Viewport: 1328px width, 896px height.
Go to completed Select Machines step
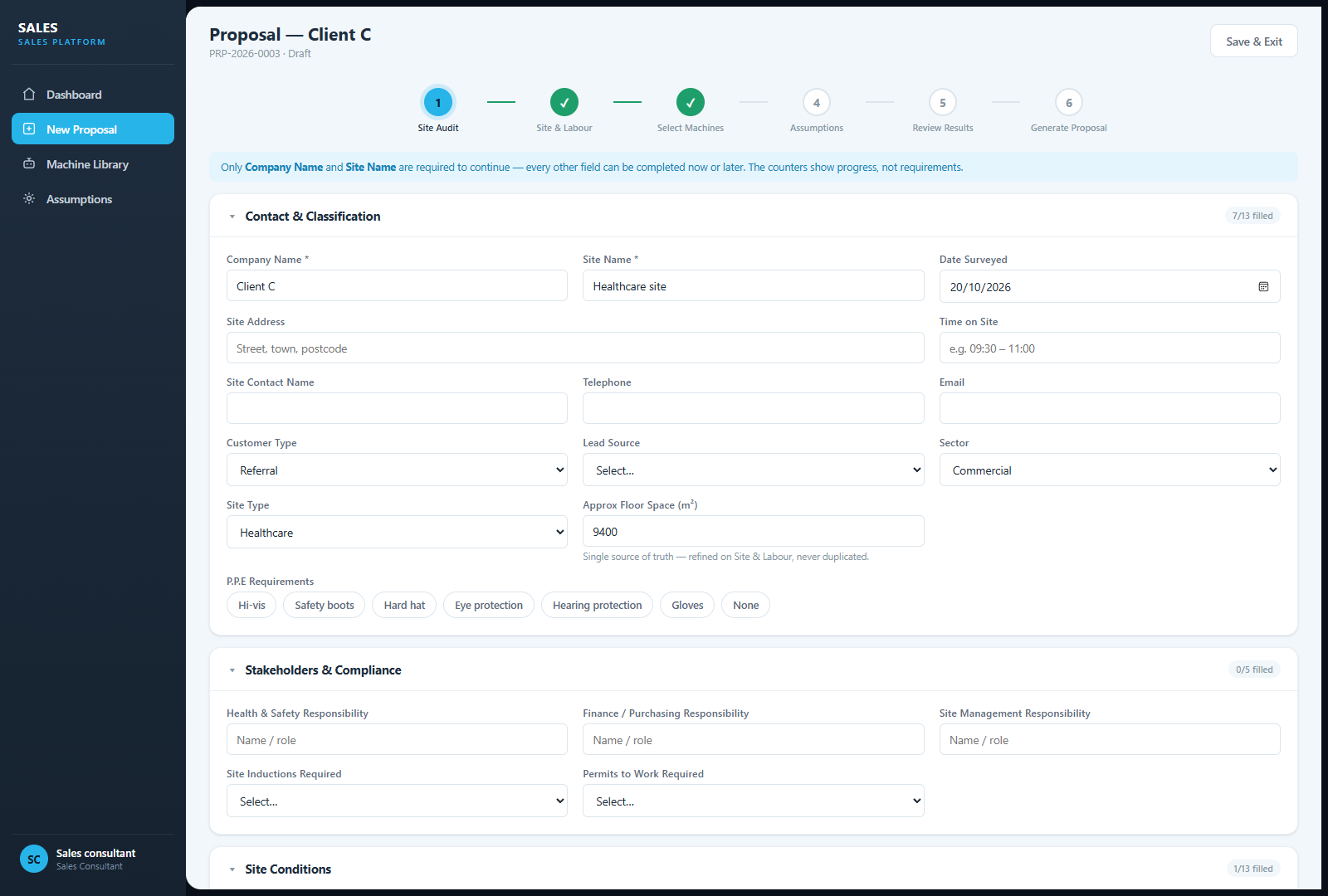coord(691,103)
